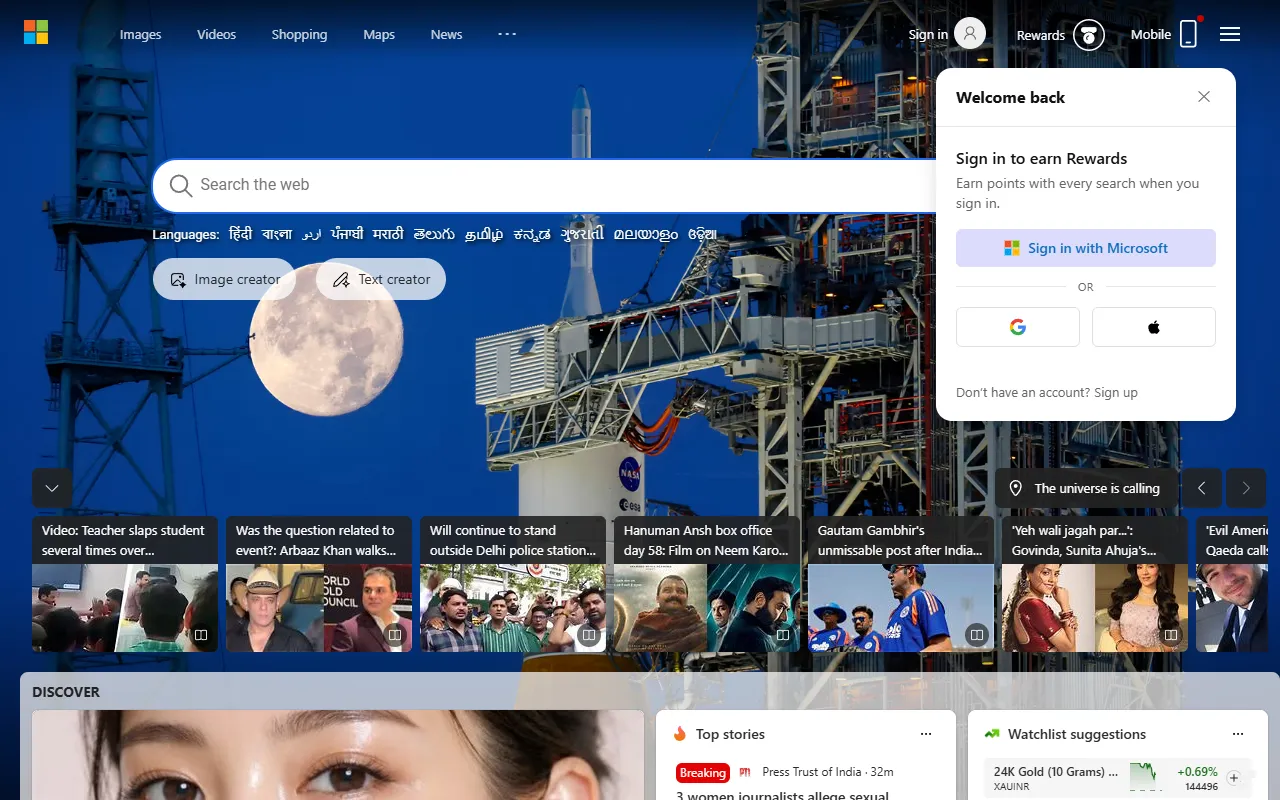Open Top stories more options ellipsis
This screenshot has width=1280, height=800.
click(926, 734)
